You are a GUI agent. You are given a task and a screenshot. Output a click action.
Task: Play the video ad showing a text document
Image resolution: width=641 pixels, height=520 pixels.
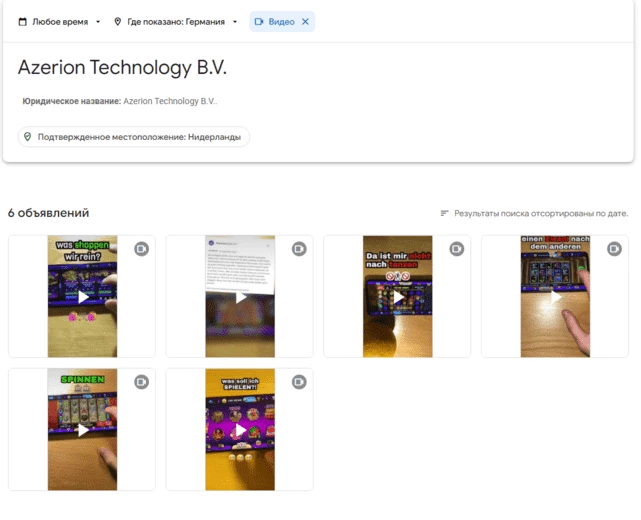pyautogui.click(x=240, y=297)
